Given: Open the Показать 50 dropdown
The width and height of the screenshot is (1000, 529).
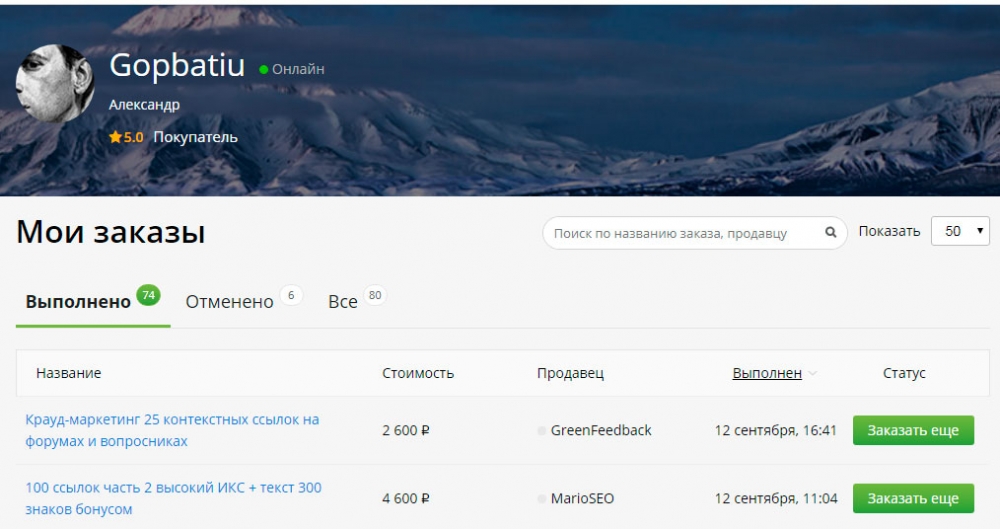Looking at the screenshot, I should (960, 231).
